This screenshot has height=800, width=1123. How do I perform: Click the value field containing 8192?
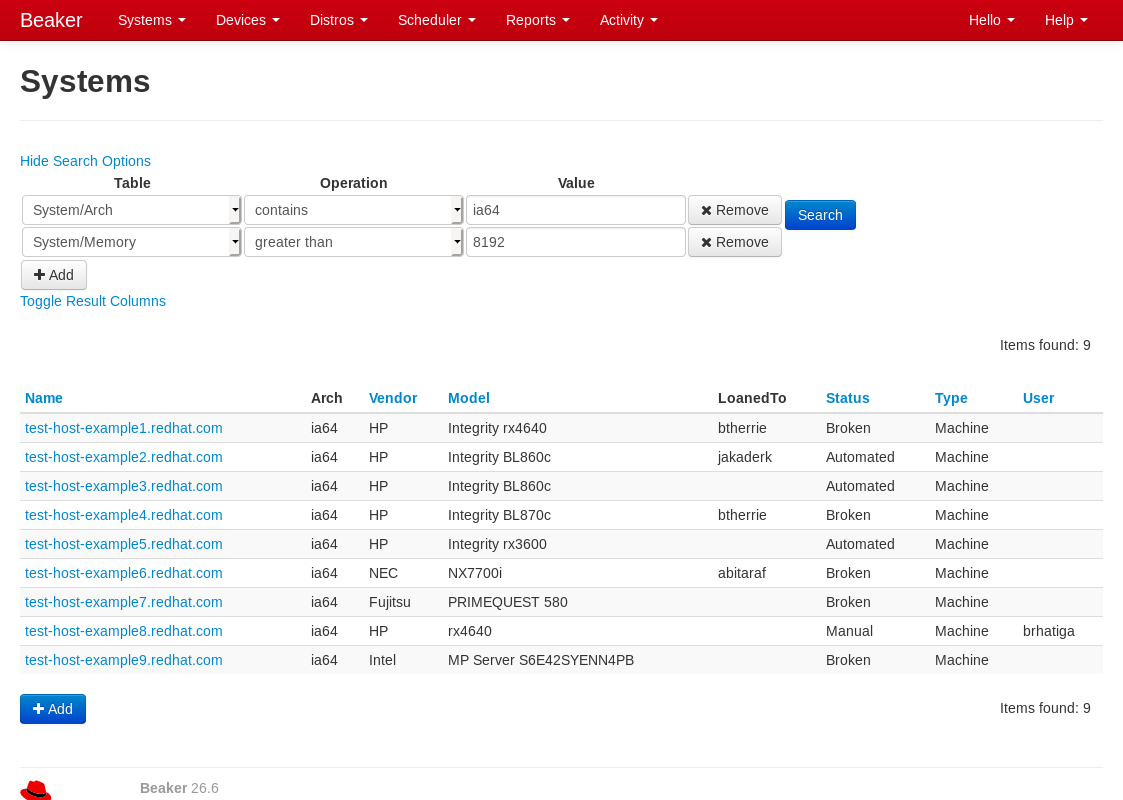[x=576, y=242]
